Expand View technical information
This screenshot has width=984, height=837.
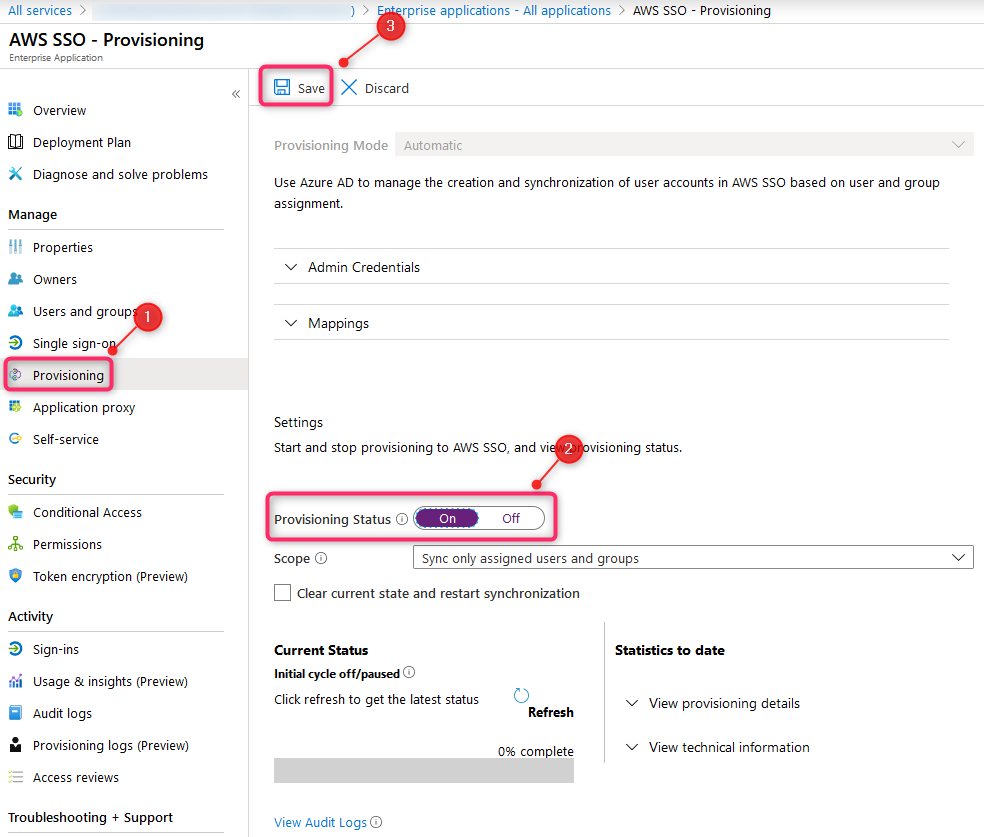pyautogui.click(x=718, y=747)
